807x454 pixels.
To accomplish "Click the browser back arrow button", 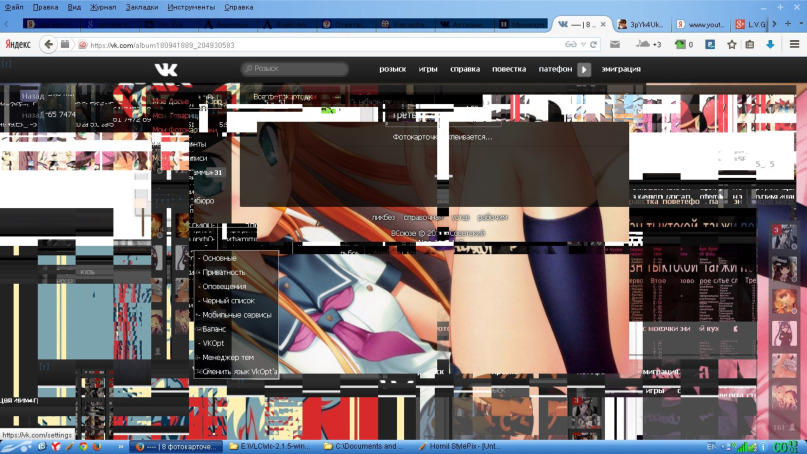I will 47,44.
